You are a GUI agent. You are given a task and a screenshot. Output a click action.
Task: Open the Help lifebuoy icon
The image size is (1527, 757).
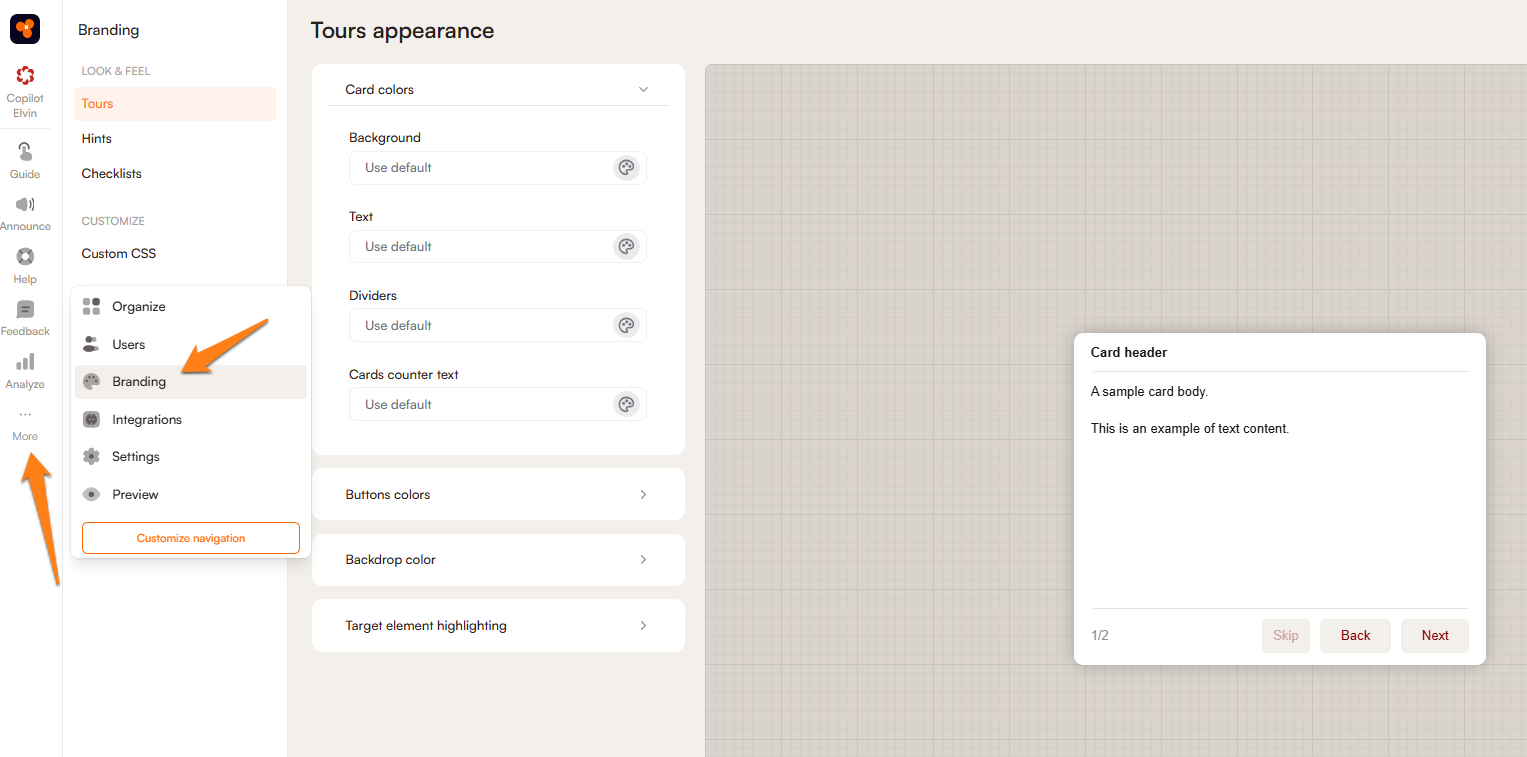point(25,257)
